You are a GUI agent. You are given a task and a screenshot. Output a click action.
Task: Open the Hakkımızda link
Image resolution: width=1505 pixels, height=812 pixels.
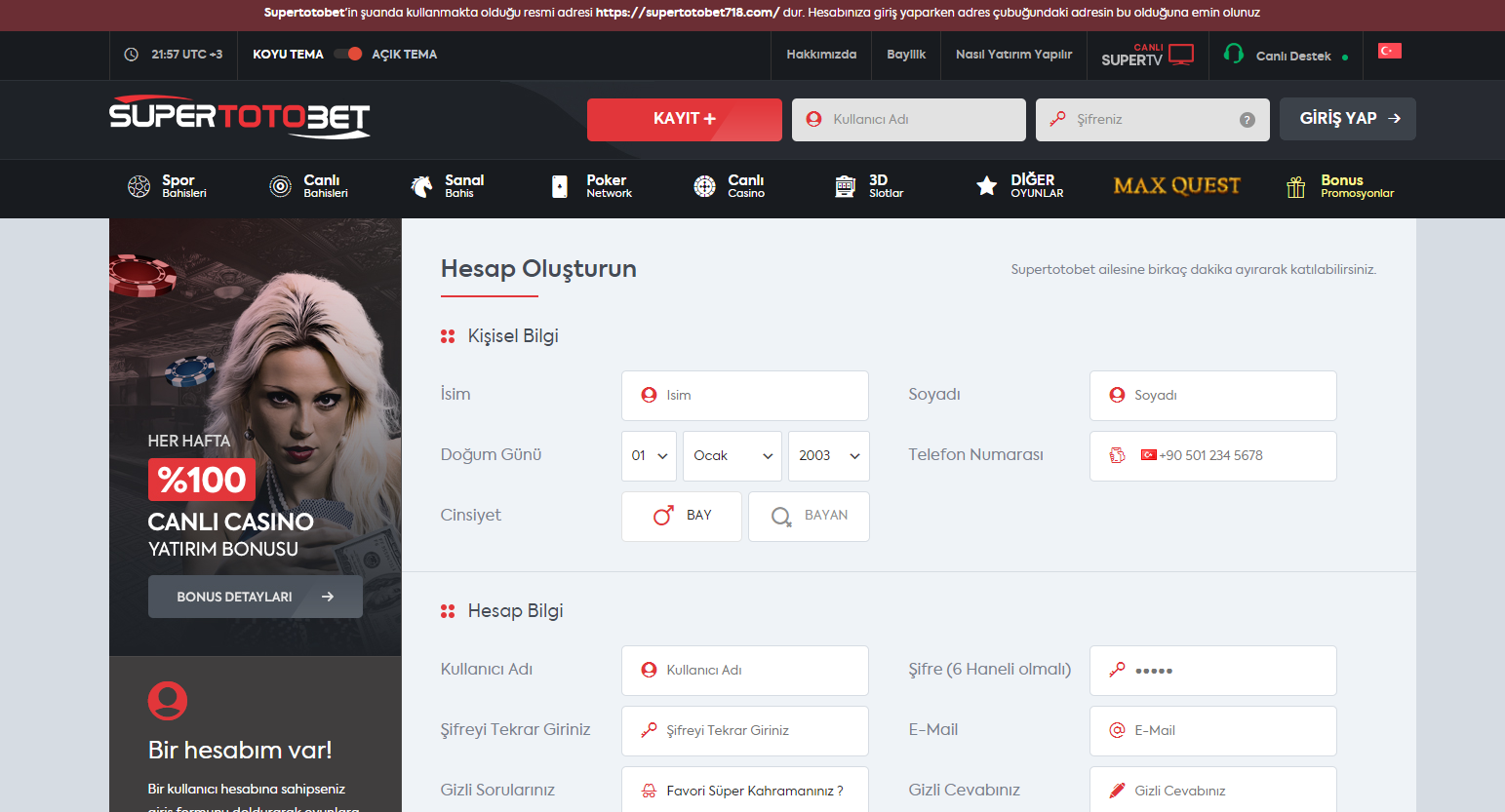pyautogui.click(x=821, y=55)
